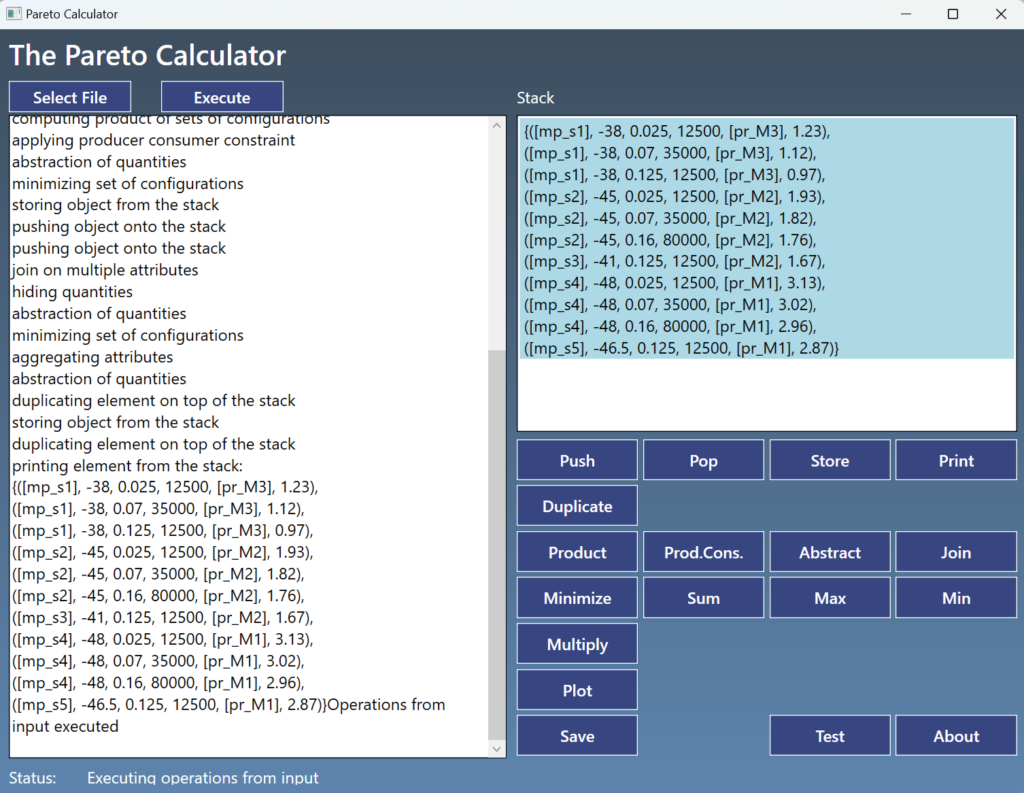Open the About dialog
The image size is (1024, 793).
click(x=955, y=736)
